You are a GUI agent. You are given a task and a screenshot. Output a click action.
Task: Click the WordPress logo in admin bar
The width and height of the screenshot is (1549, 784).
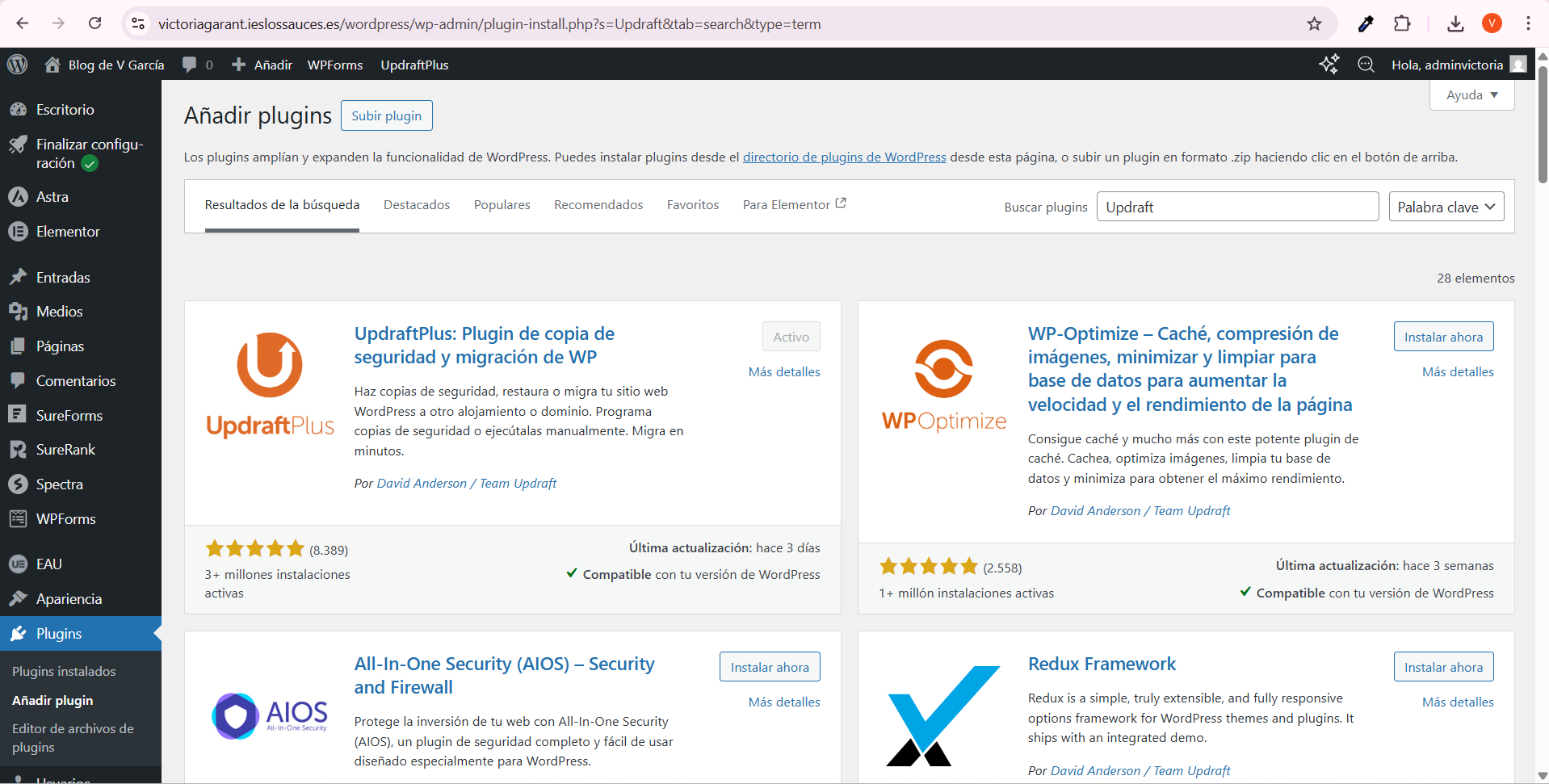17,65
